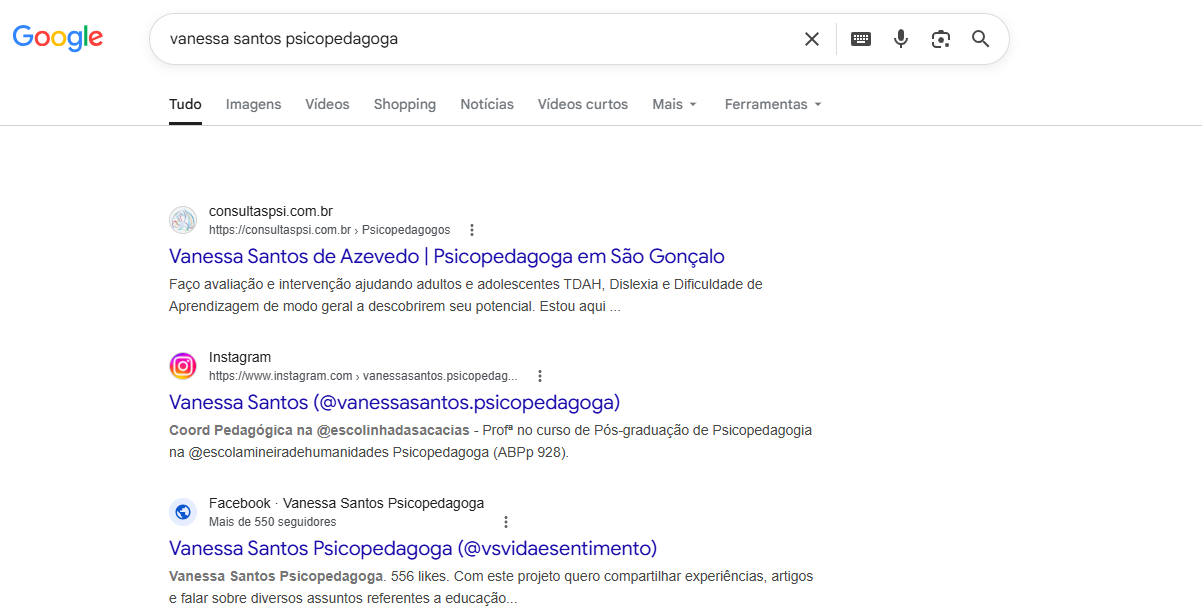Click the consultaspsi.com.br site name
Viewport: 1202px width, 615px height.
(271, 211)
